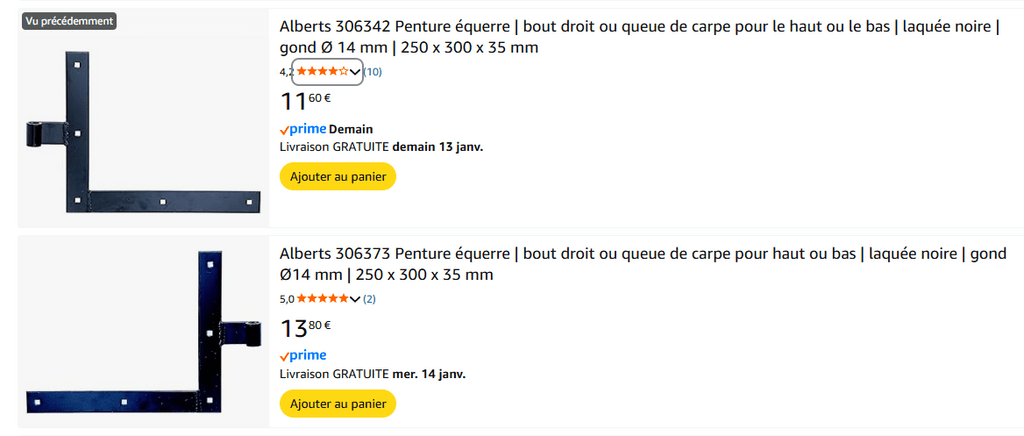1024x436 pixels.
Task: Open the Alberts 306373 hinge product image
Action: pyautogui.click(x=143, y=335)
